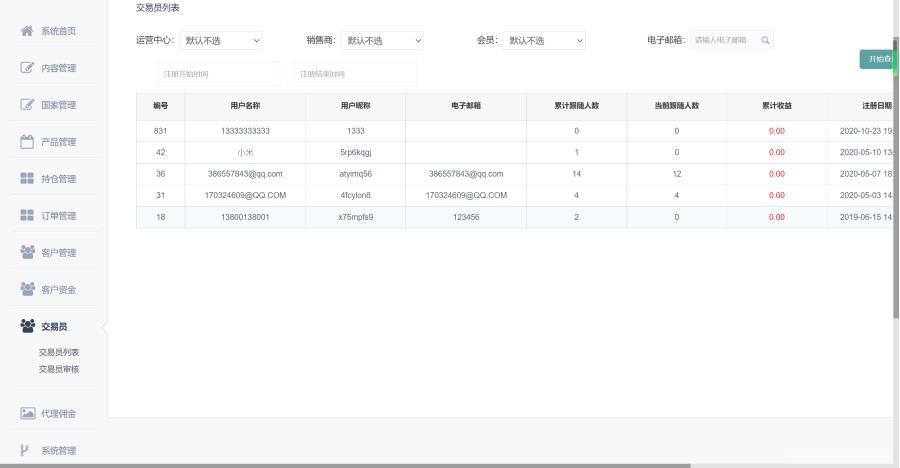Click username 小米
The width and height of the screenshot is (900, 468).
coord(245,152)
